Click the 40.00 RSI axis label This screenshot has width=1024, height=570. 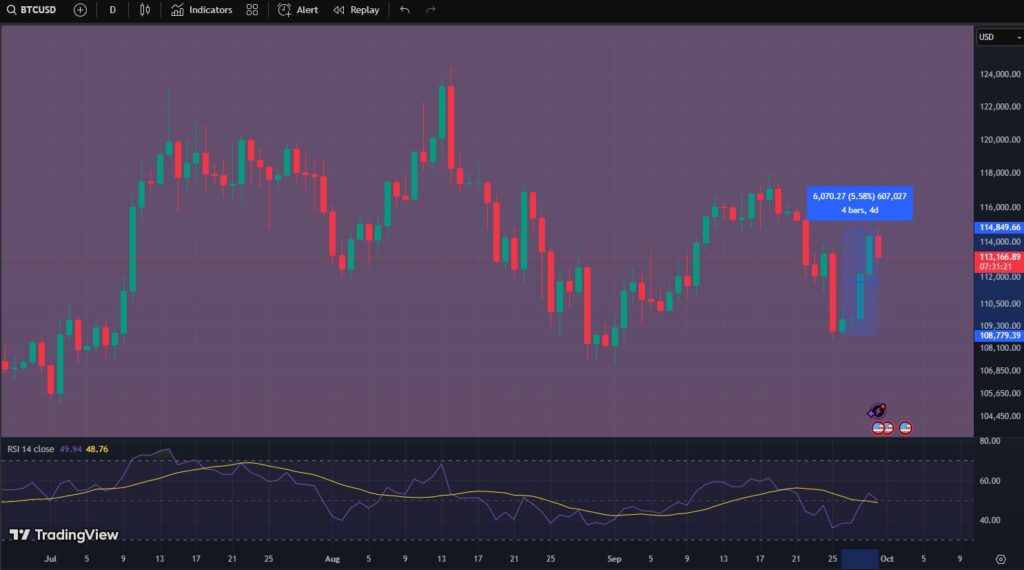coord(990,520)
